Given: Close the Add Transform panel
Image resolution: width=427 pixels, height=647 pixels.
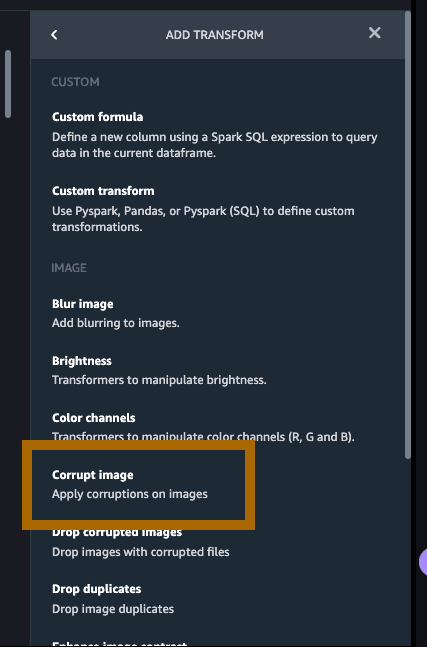Looking at the screenshot, I should tap(375, 33).
